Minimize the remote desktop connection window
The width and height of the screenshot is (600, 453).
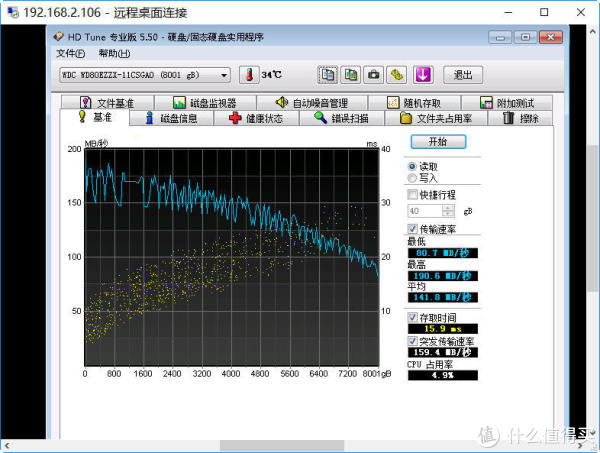click(x=508, y=13)
